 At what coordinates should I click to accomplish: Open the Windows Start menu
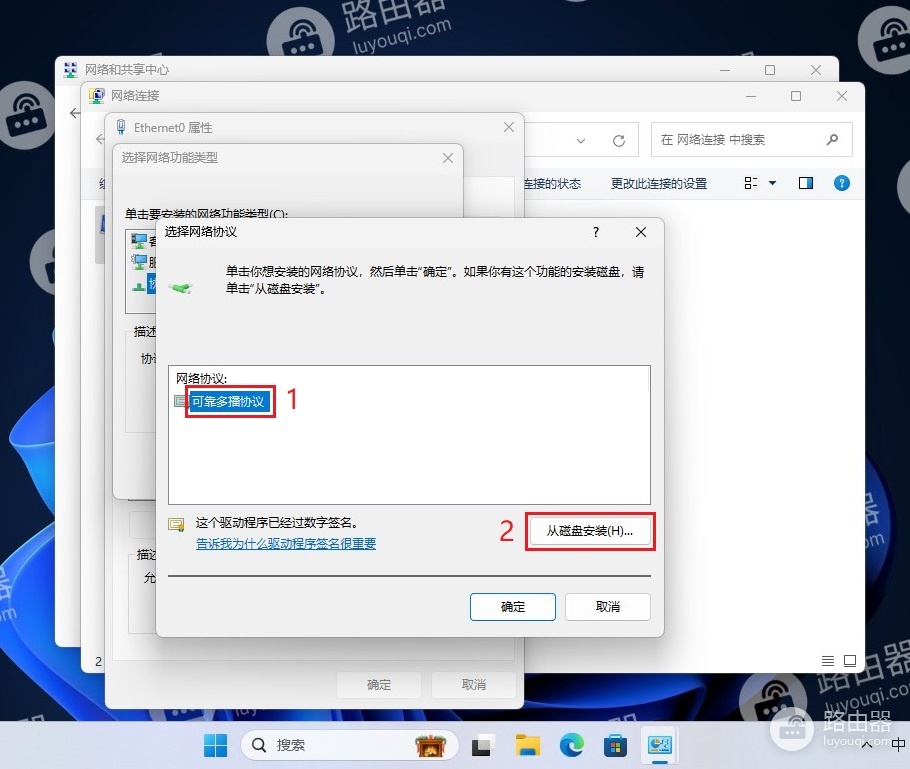[216, 745]
